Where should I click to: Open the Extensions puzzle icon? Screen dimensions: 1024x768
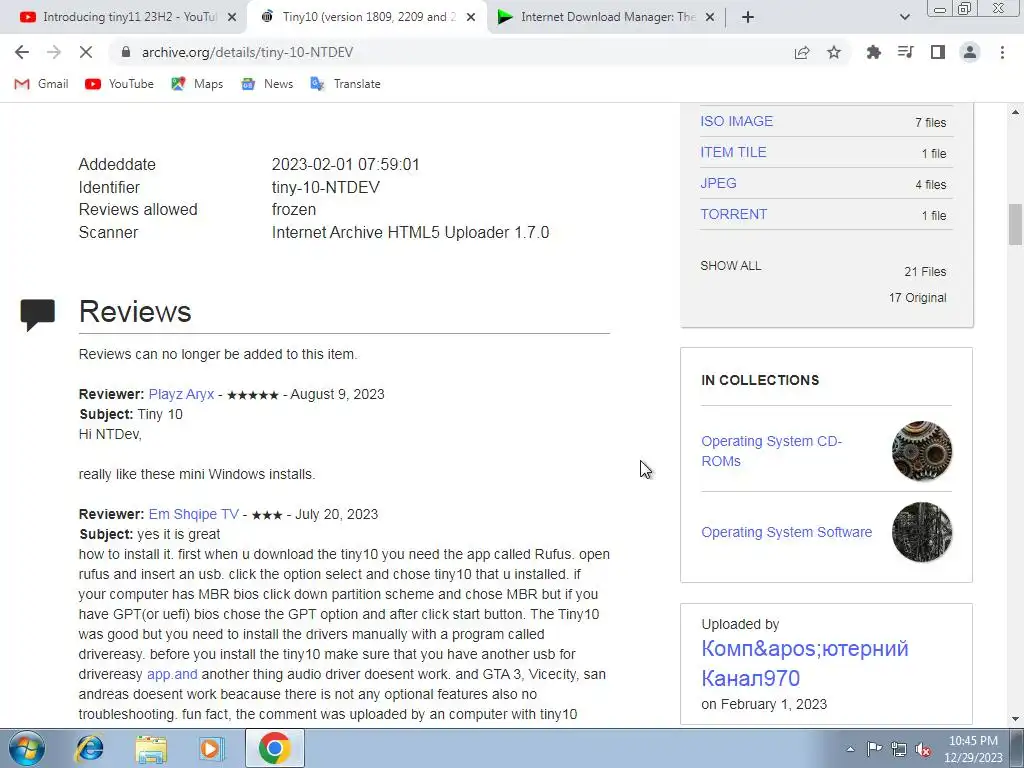click(873, 52)
